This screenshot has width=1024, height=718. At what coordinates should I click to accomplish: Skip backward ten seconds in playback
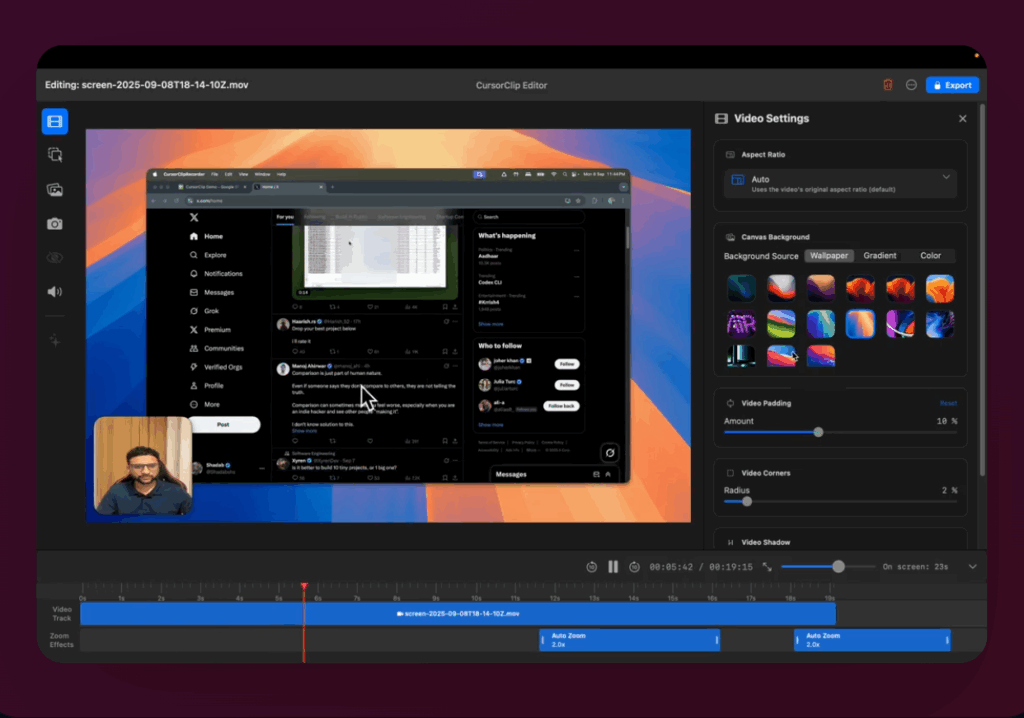click(x=591, y=566)
